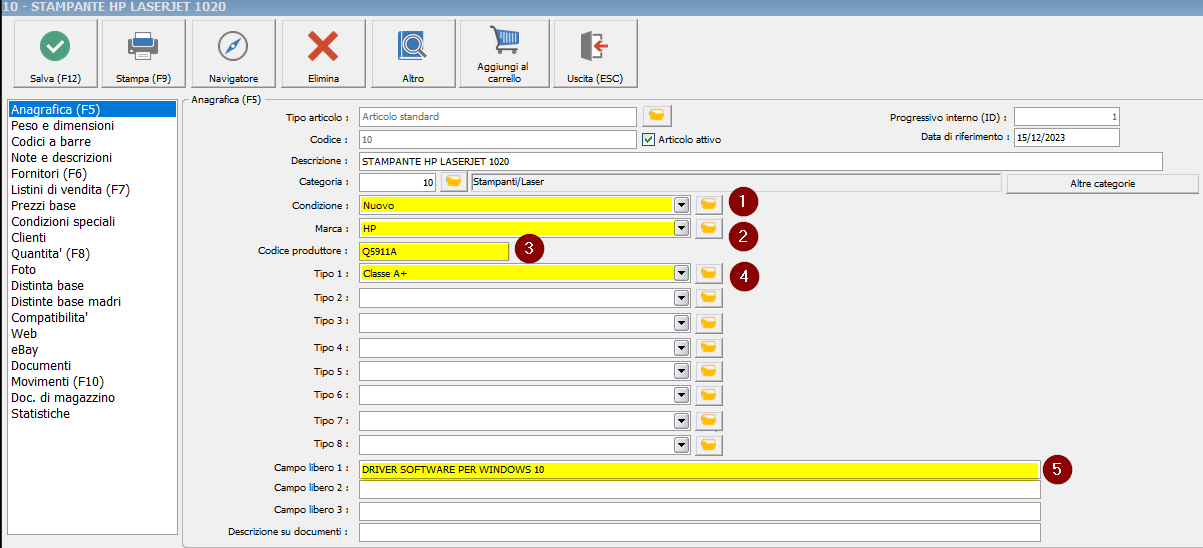This screenshot has width=1203, height=548.
Task: Click the Stampa (F9) printer icon
Action: pos(143,46)
